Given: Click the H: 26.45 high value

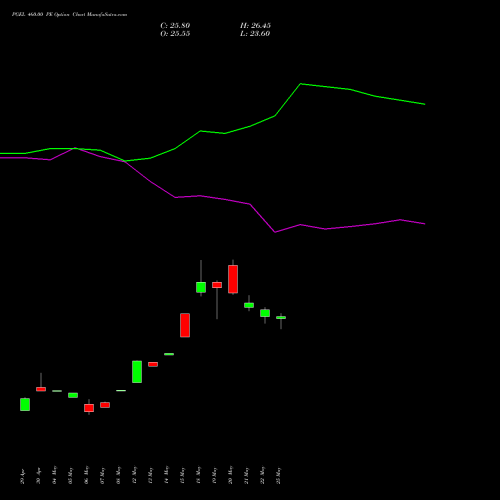Looking at the screenshot, I should click(x=255, y=26).
